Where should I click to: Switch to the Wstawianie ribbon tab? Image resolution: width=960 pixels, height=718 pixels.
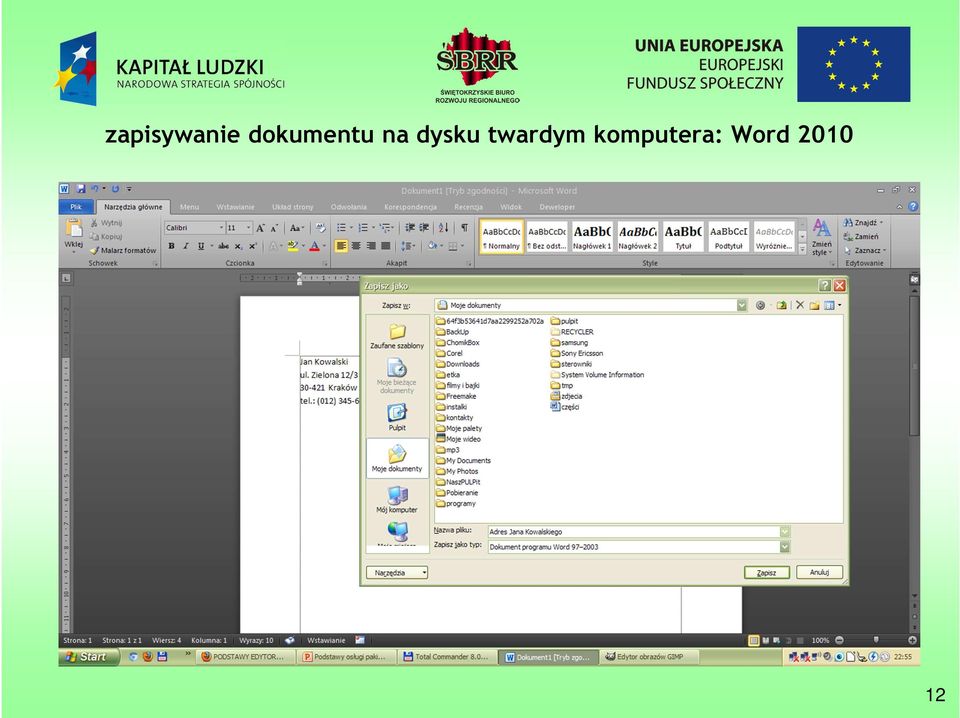pyautogui.click(x=235, y=207)
